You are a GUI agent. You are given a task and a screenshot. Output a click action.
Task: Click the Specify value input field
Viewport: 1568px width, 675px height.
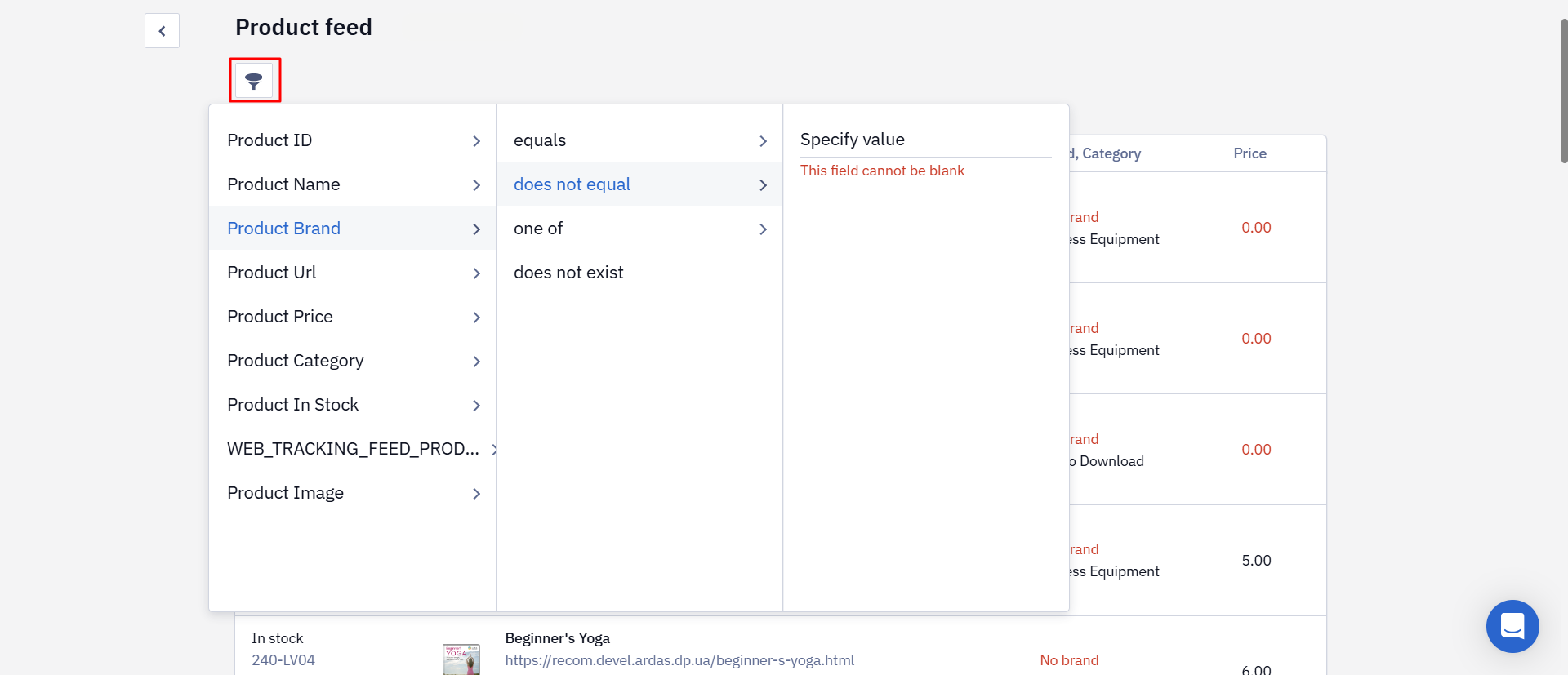click(x=925, y=140)
